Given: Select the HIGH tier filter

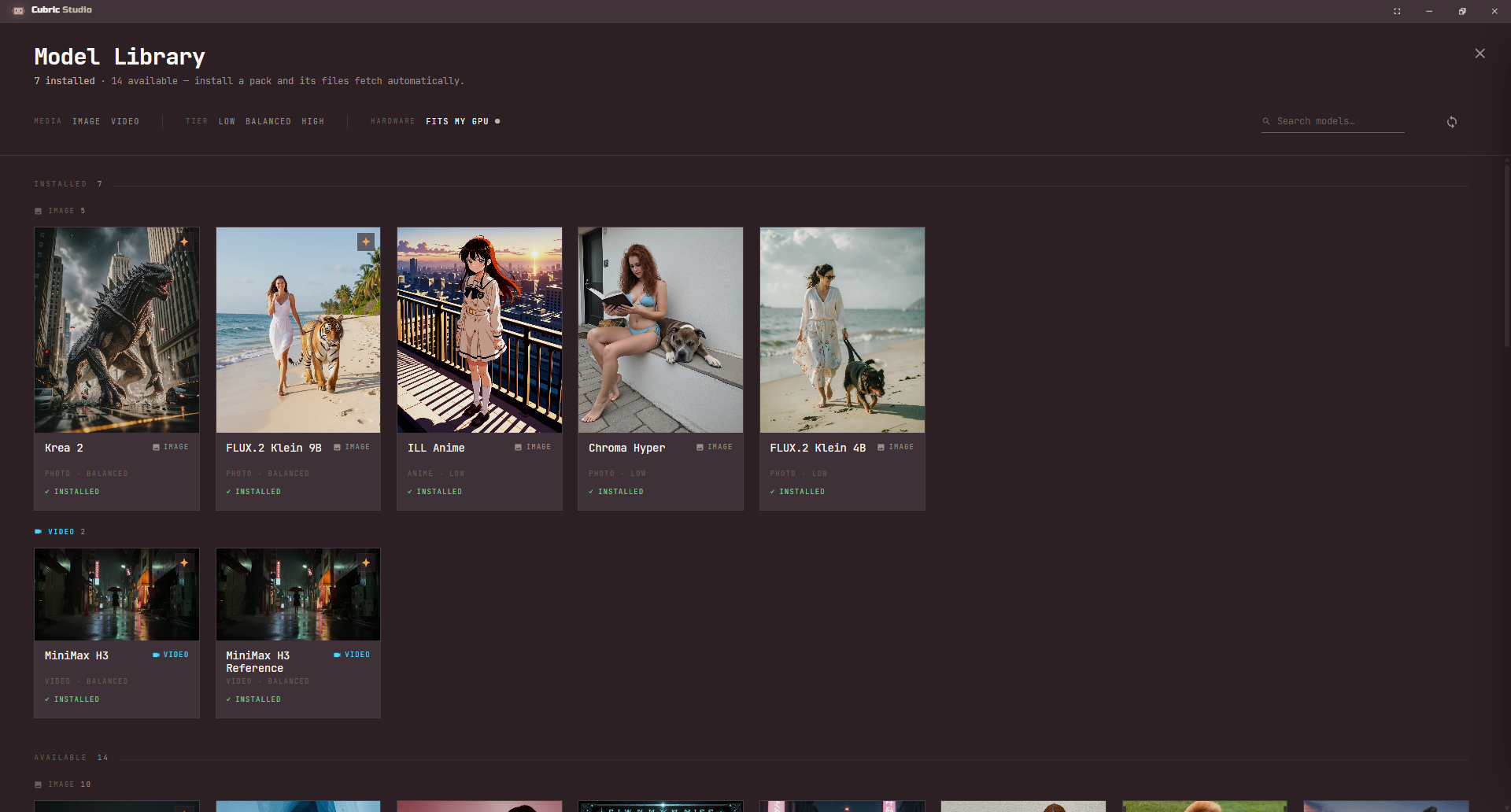Looking at the screenshot, I should (313, 121).
